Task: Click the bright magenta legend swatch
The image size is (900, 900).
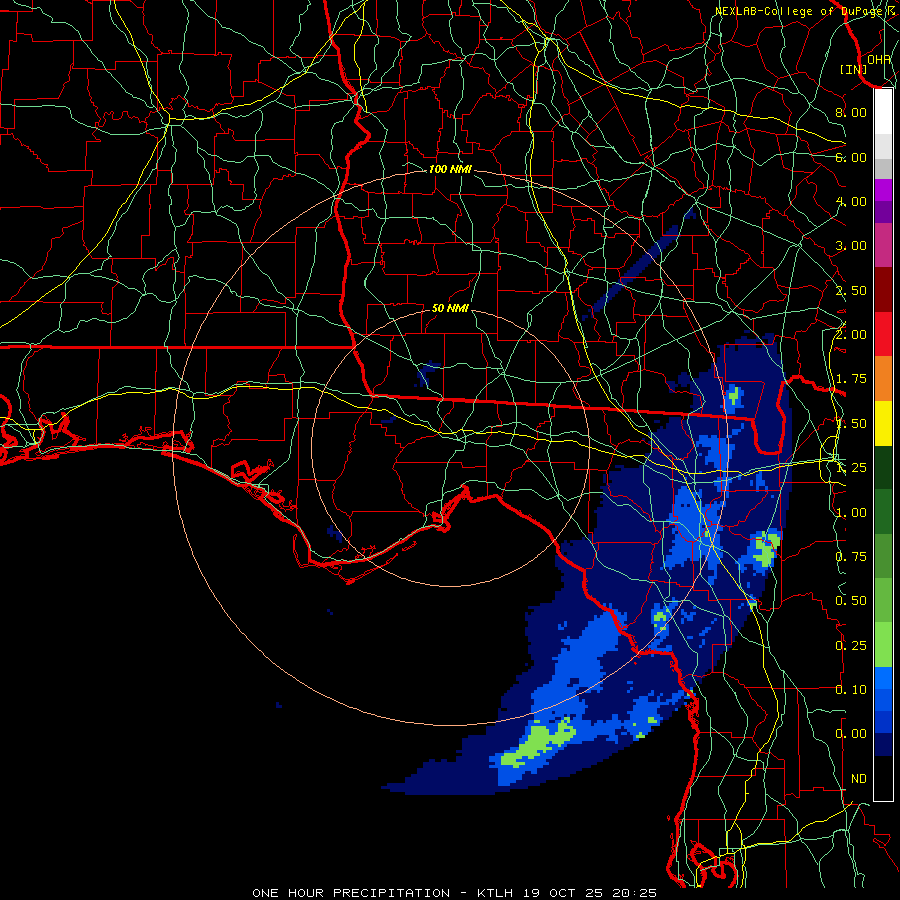Action: point(883,191)
